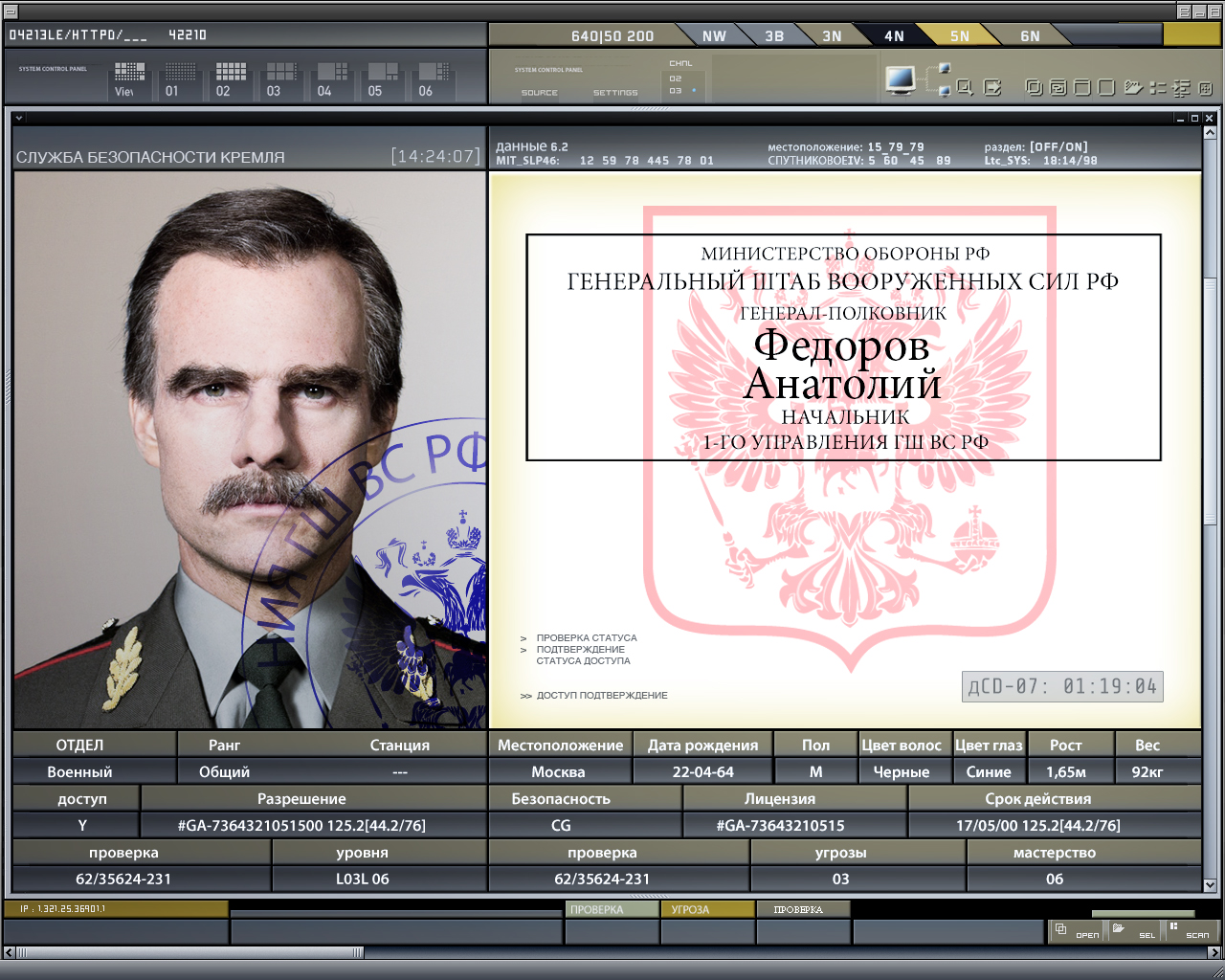
Task: Click the Общий rank cell
Action: pos(224,771)
